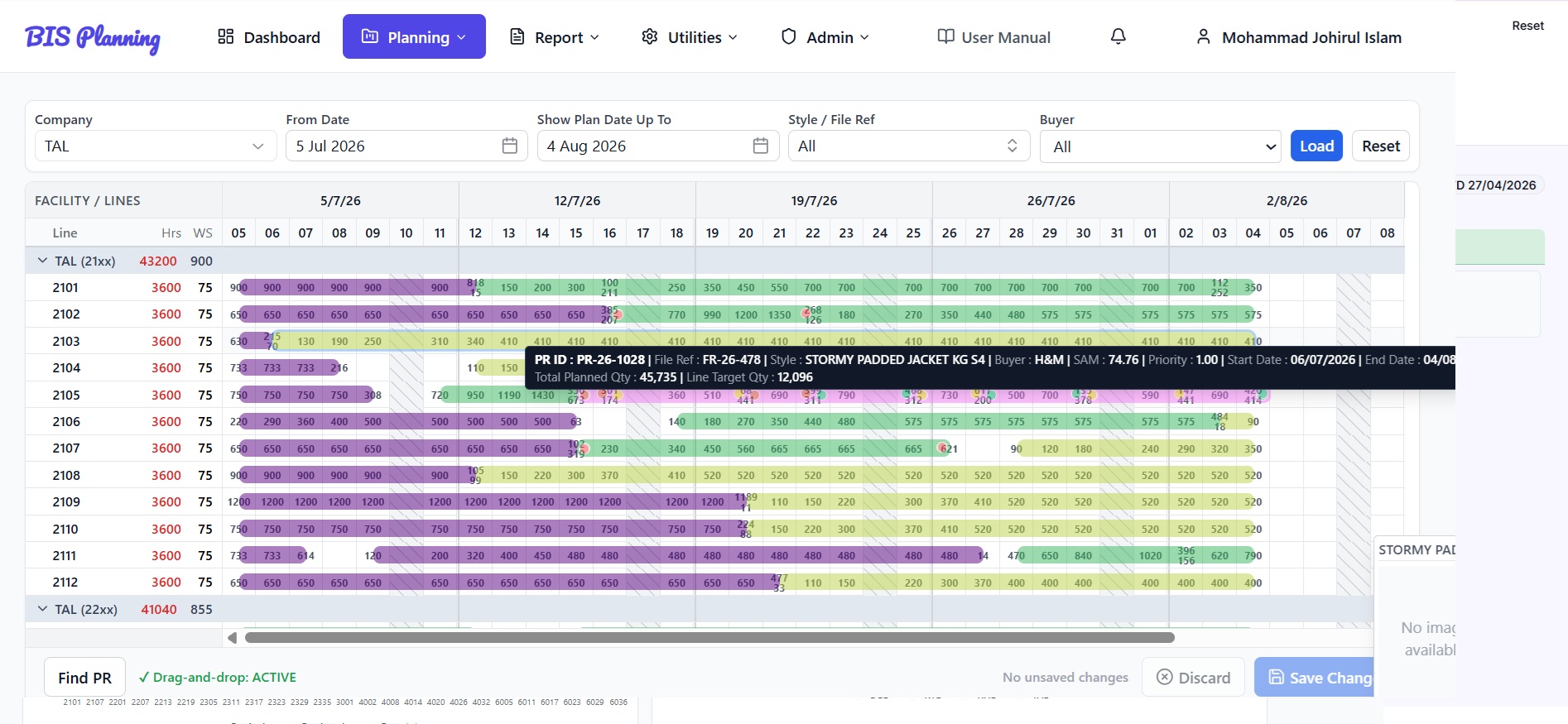Open the Show Plan Date calendar icon

click(x=761, y=146)
